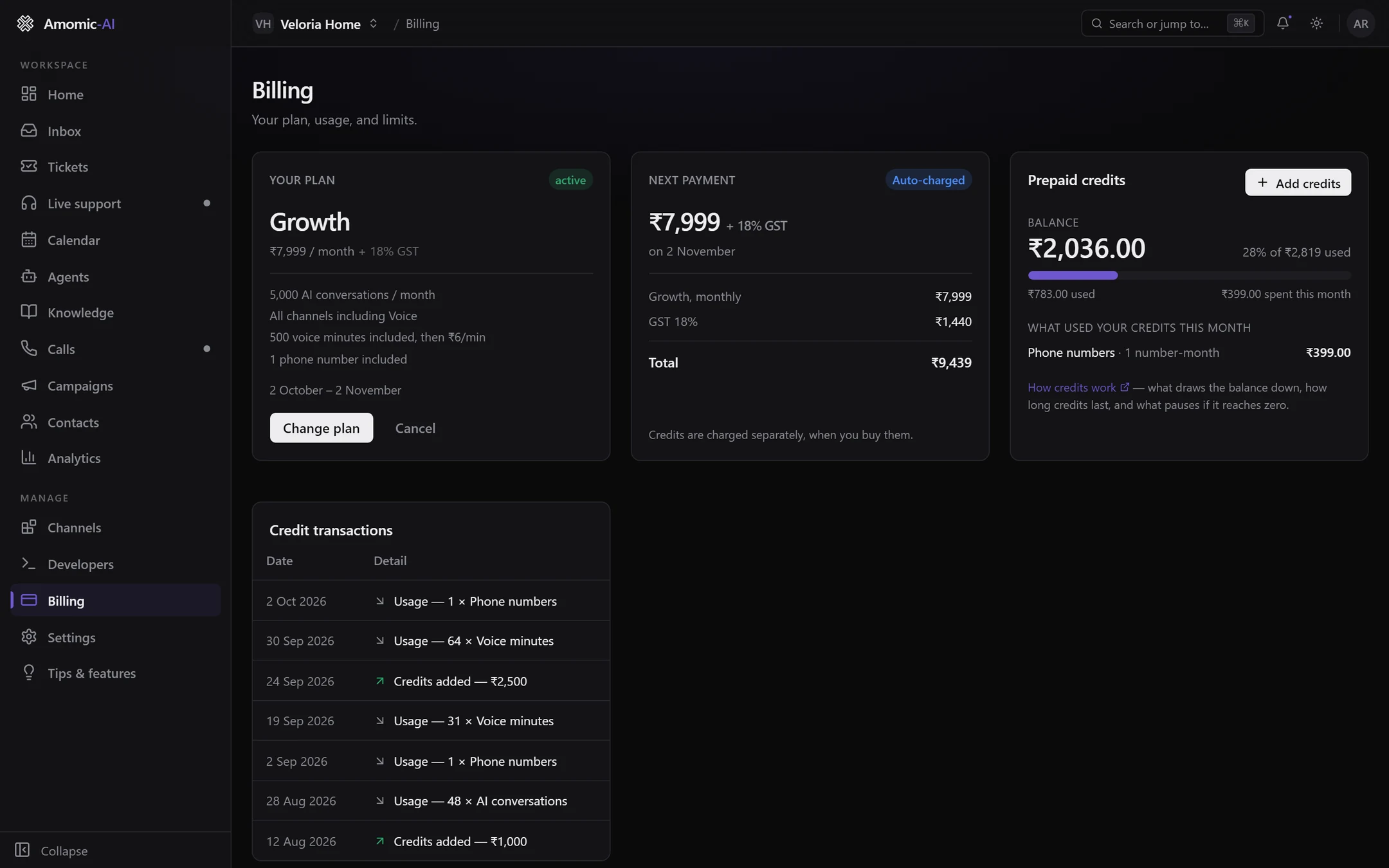Viewport: 1389px width, 868px height.
Task: Select the Usage — 64 × Voice minutes row
Action: (431, 641)
